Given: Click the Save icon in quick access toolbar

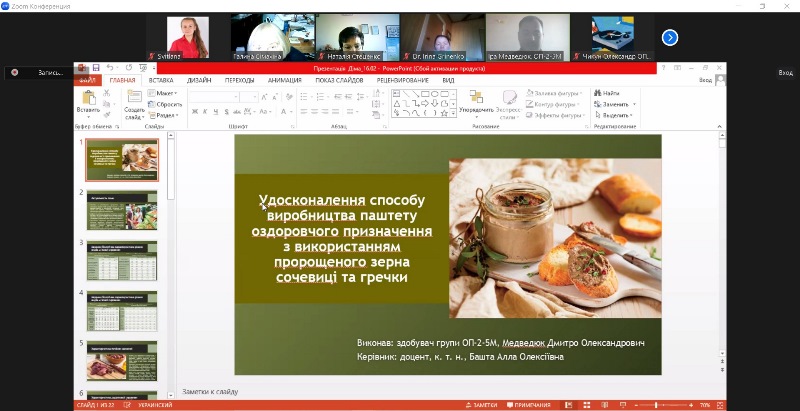Looking at the screenshot, I should 95,68.
